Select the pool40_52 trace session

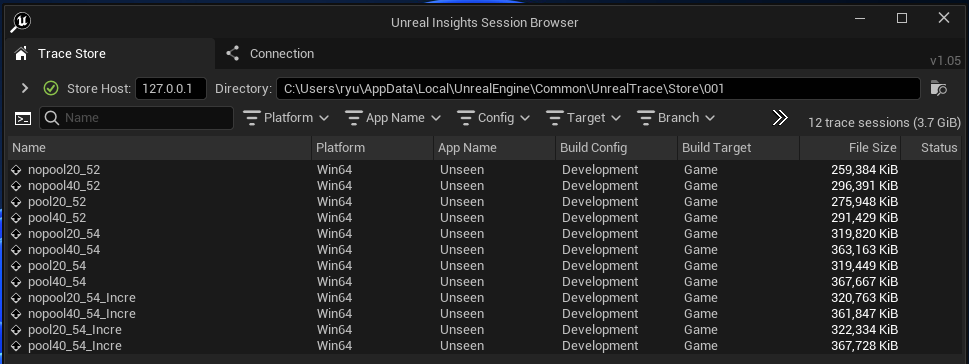click(x=485, y=218)
